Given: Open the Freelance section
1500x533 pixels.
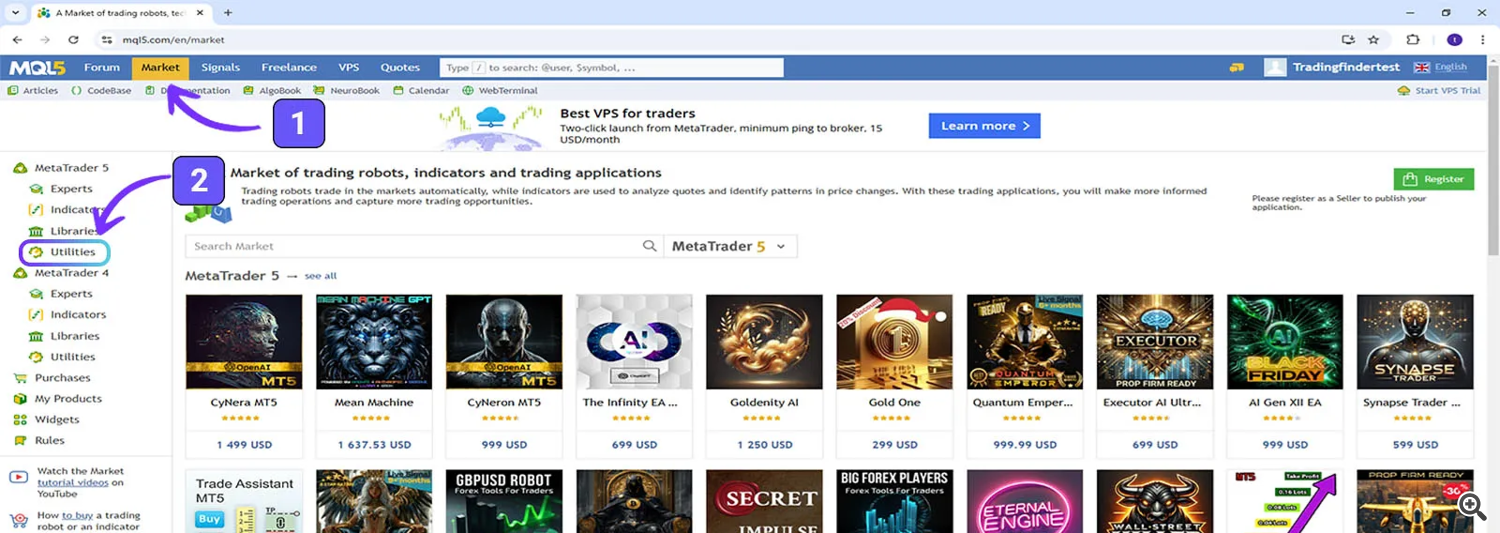Looking at the screenshot, I should pos(289,68).
